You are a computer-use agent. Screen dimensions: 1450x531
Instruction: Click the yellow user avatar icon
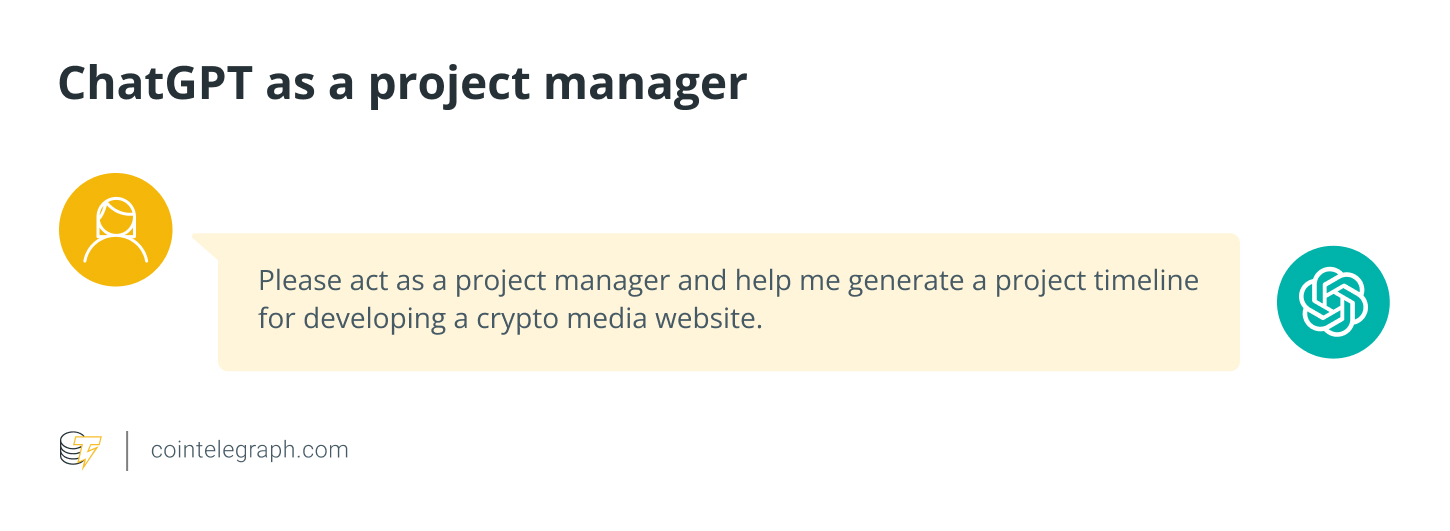tap(116, 230)
